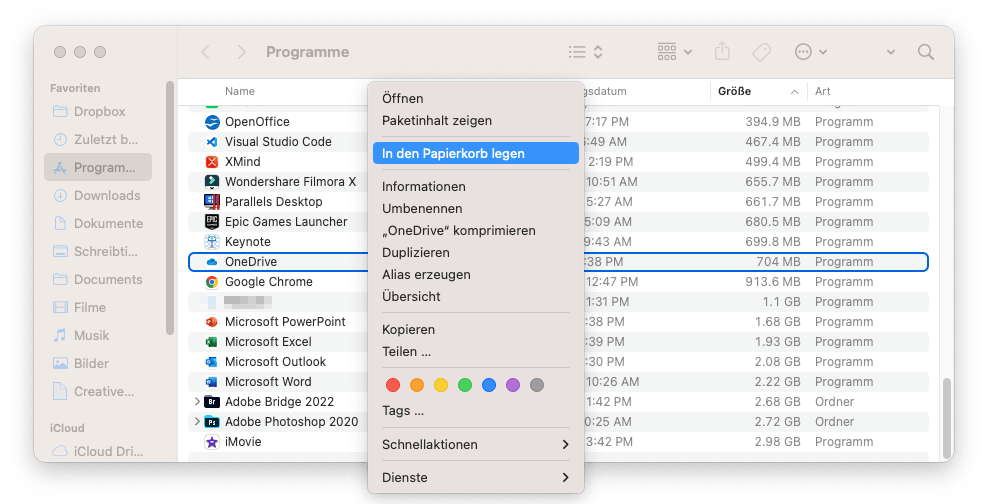Image resolution: width=988 pixels, height=504 pixels.
Task: Click the Adobe Bridge 2022 folder icon
Action: click(x=212, y=402)
